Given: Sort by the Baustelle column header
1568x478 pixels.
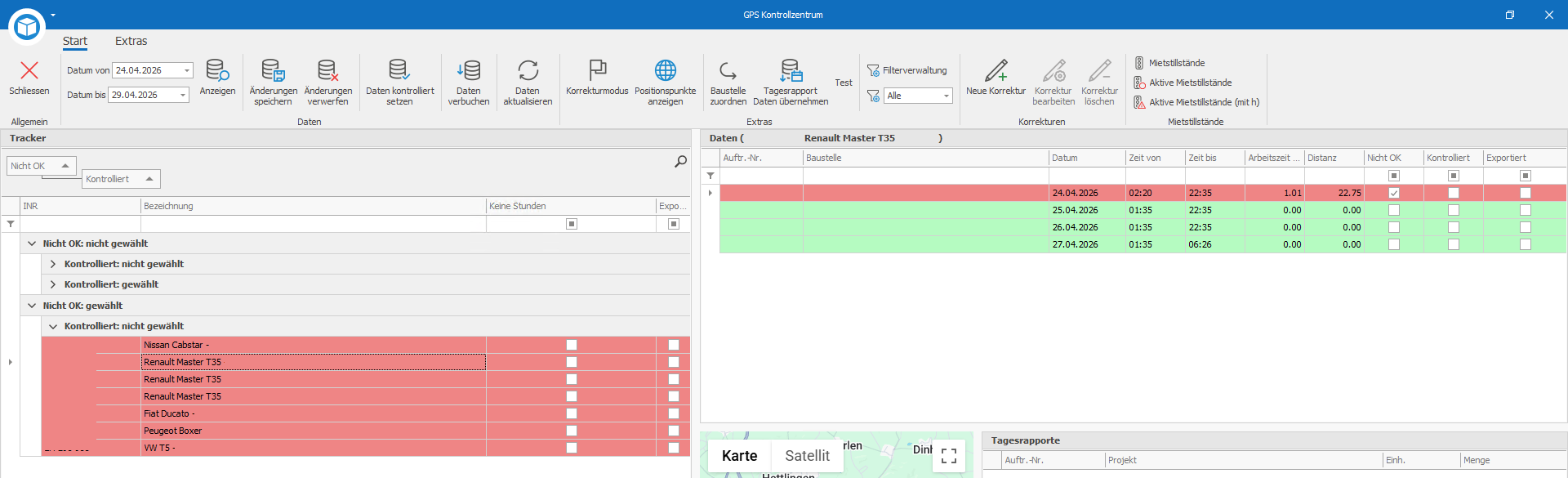Looking at the screenshot, I should (925, 158).
